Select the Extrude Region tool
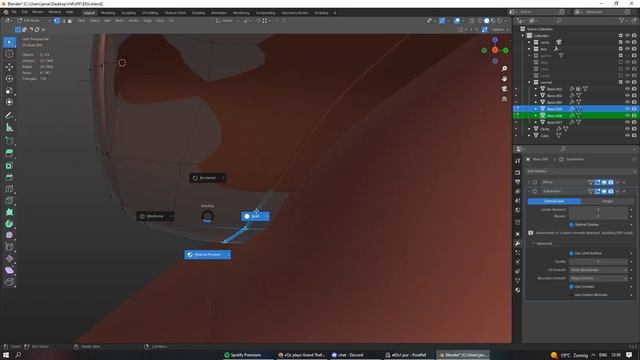The height and width of the screenshot is (360, 640). 9,153
